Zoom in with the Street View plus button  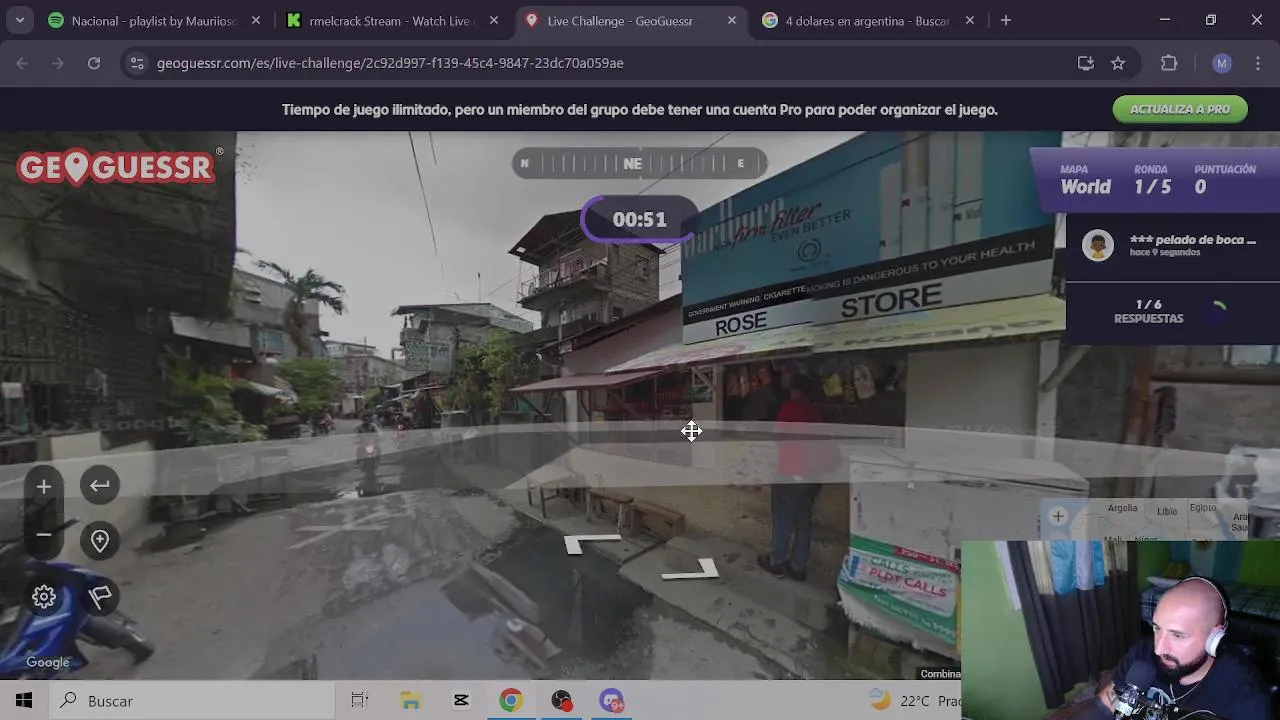point(44,487)
